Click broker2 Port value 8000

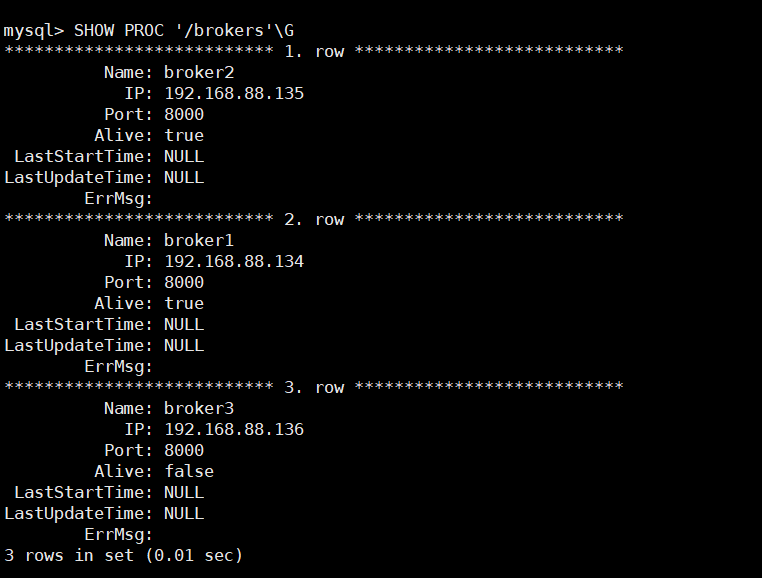coord(184,114)
